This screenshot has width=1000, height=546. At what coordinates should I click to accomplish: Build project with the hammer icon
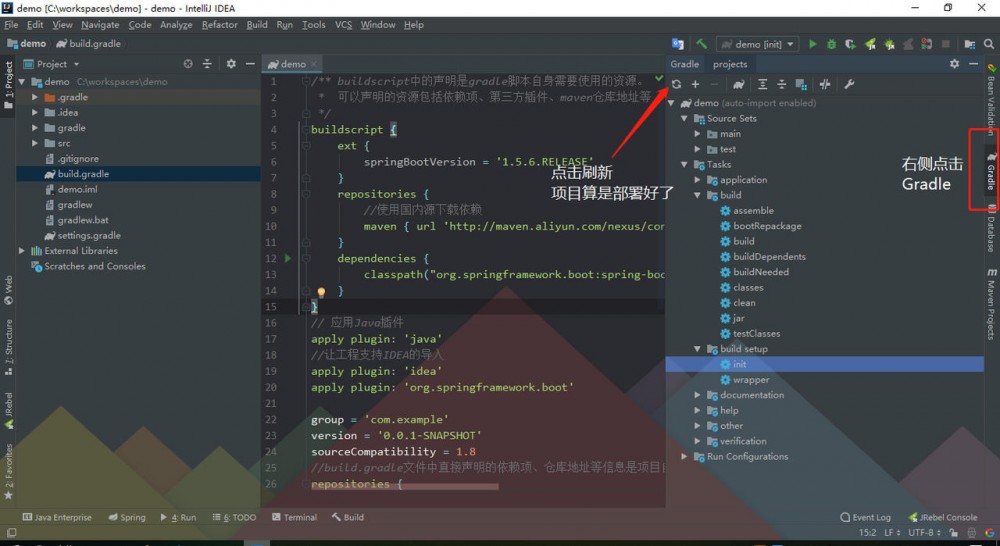702,44
